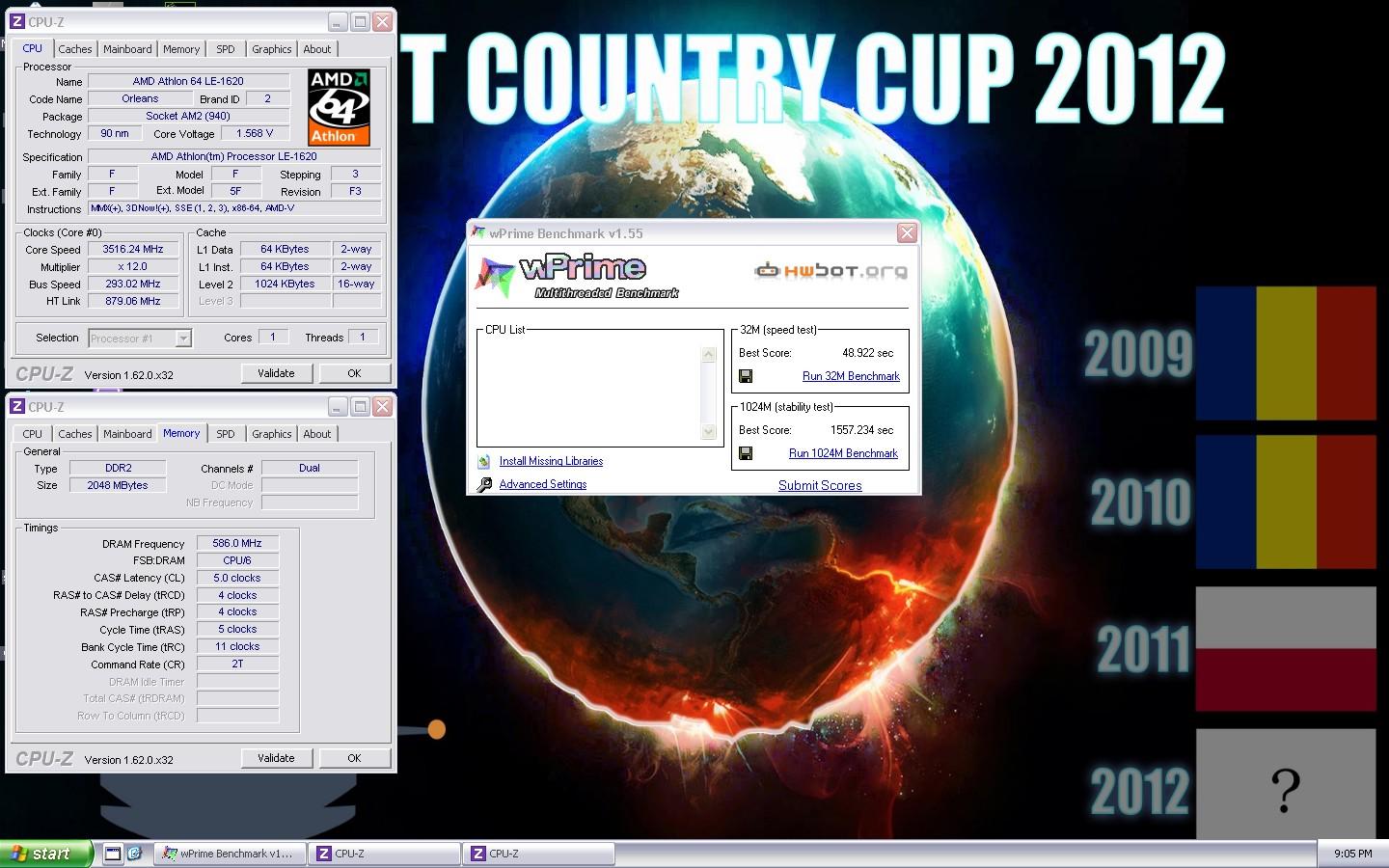
Task: Activate the second CPU-Z taskbar button
Action: [x=539, y=854]
